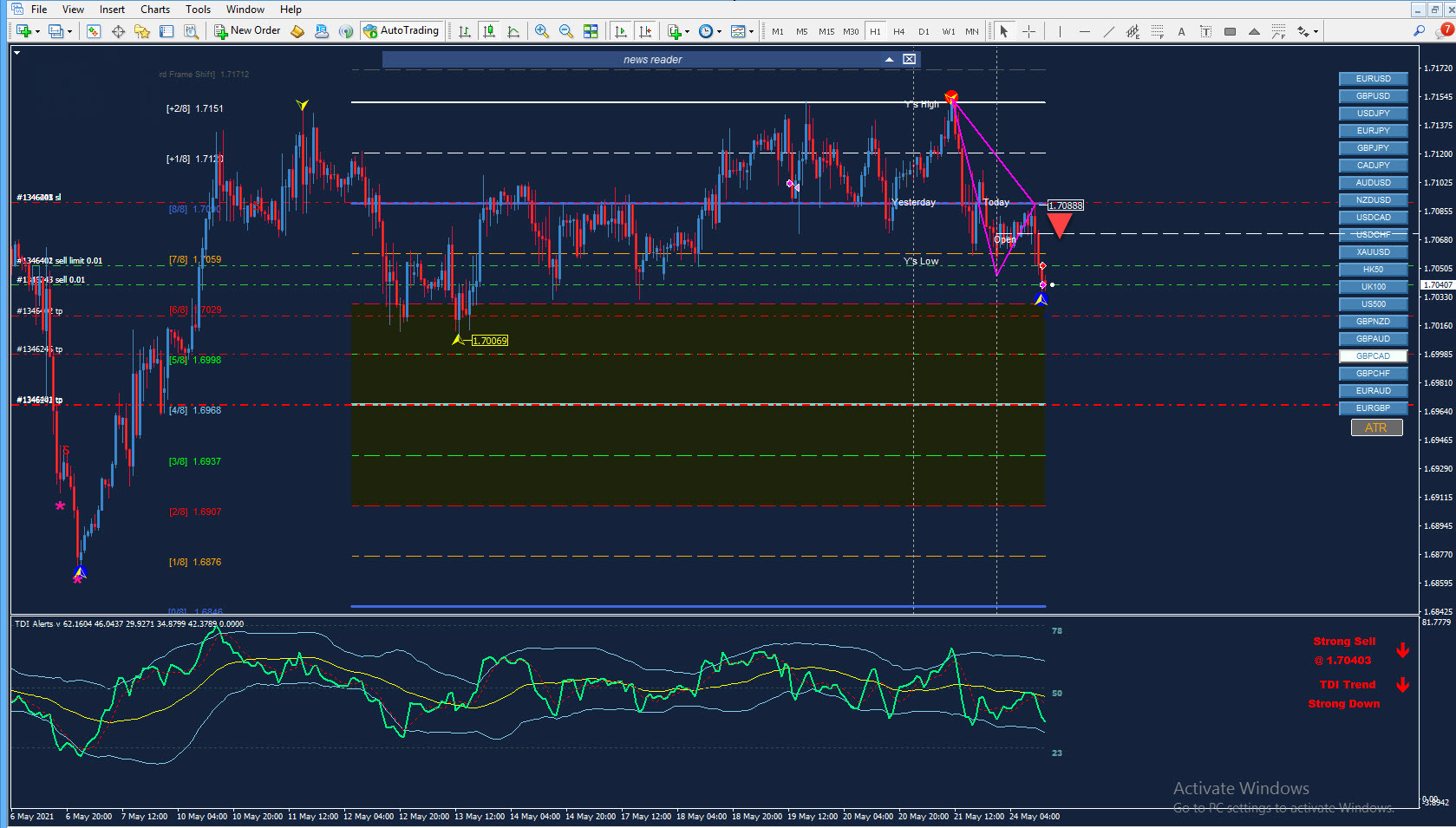Image resolution: width=1456 pixels, height=828 pixels.
Task: Switch to the H4 timeframe
Action: (899, 31)
